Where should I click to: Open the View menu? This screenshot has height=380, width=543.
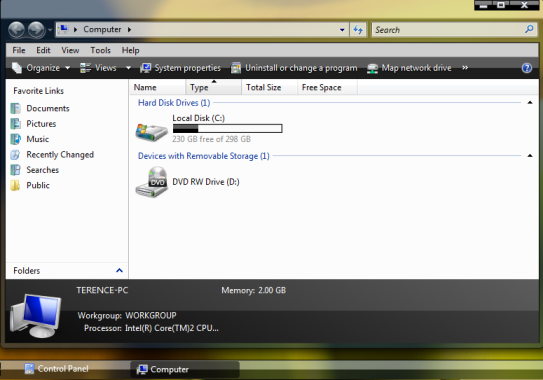coord(70,50)
